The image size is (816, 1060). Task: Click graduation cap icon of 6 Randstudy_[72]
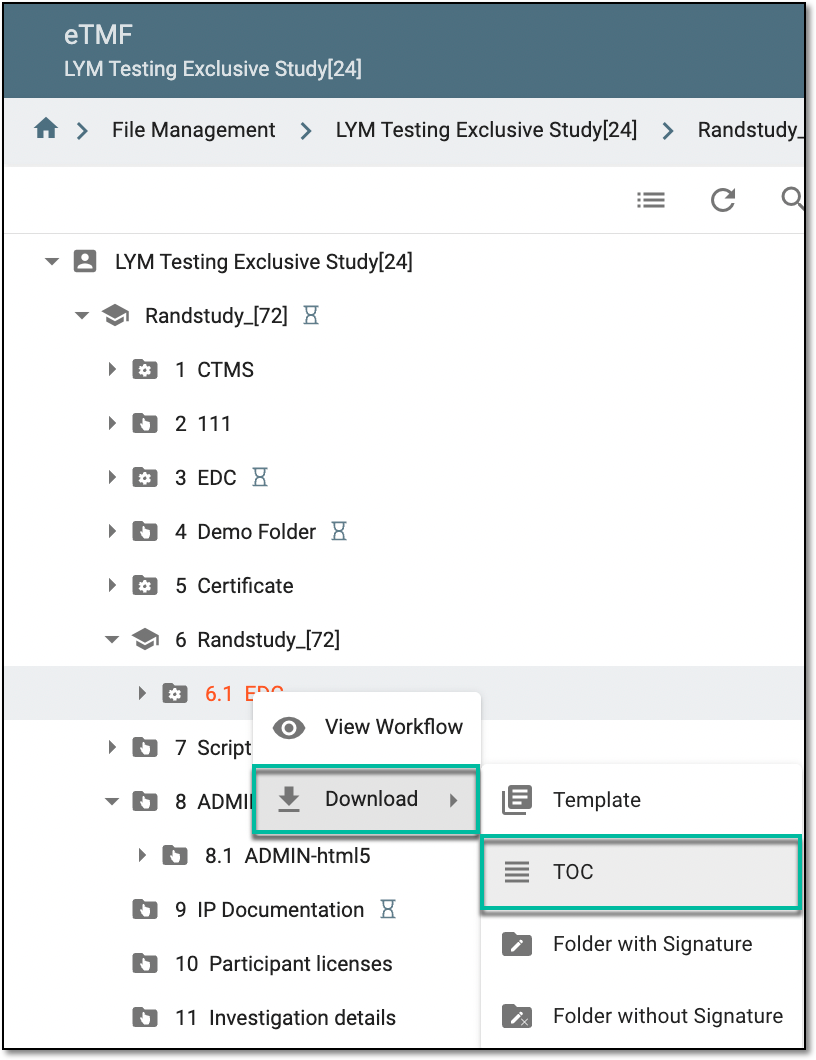[145, 640]
